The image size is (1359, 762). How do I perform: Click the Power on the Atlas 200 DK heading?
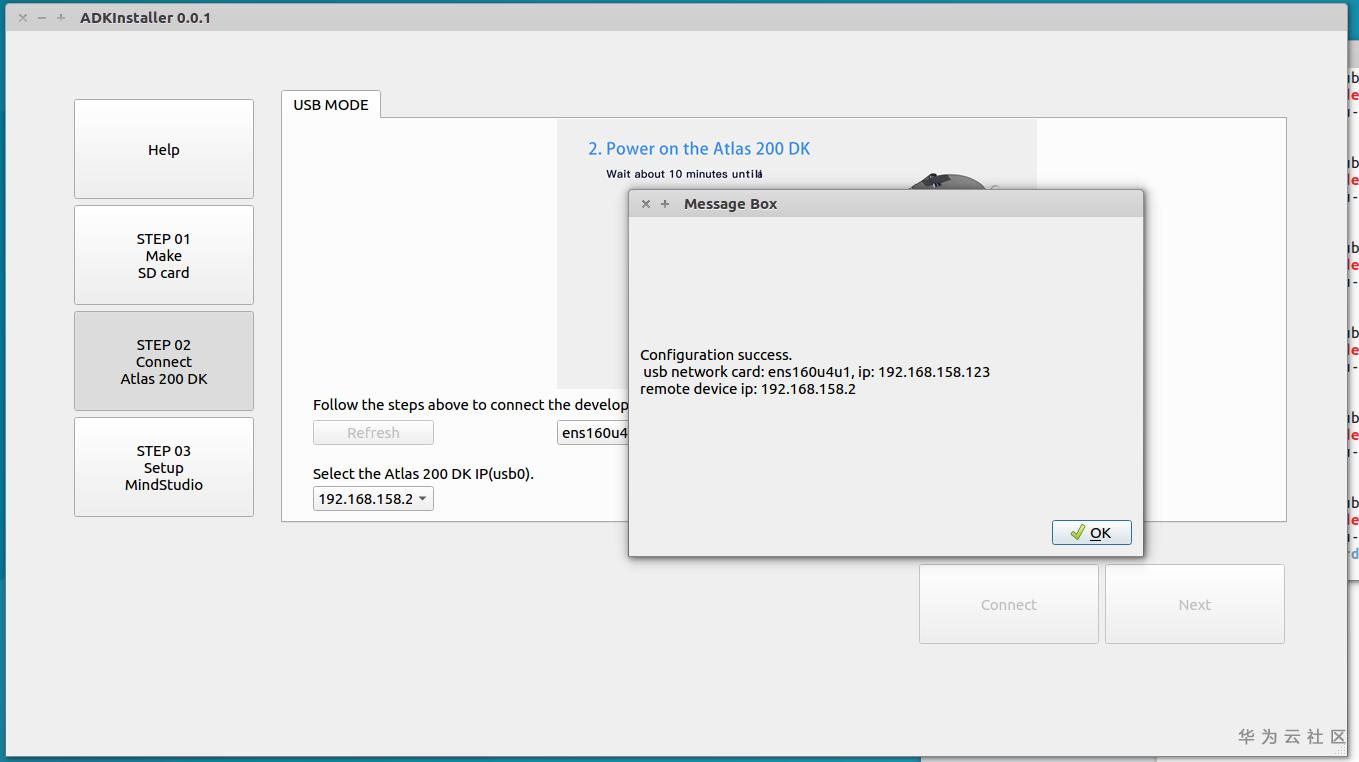(x=699, y=149)
